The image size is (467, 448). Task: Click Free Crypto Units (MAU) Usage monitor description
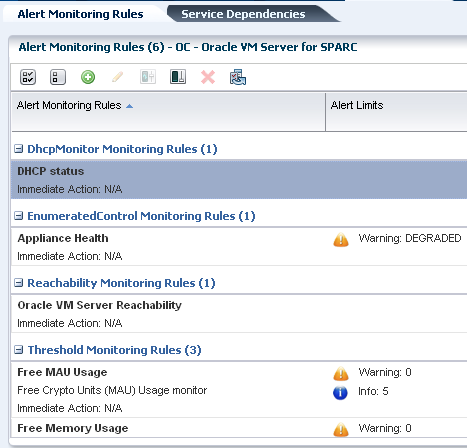tap(112, 390)
